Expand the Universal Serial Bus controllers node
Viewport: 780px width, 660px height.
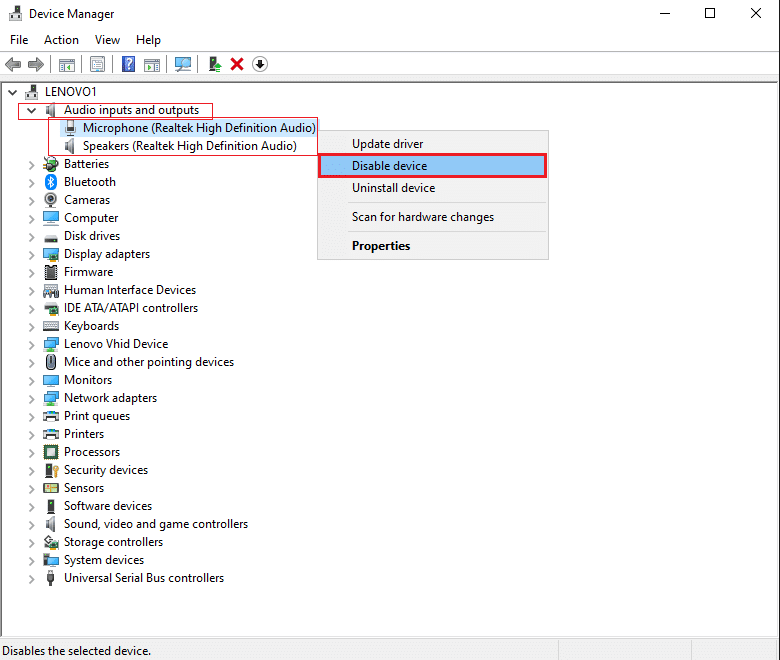click(31, 578)
